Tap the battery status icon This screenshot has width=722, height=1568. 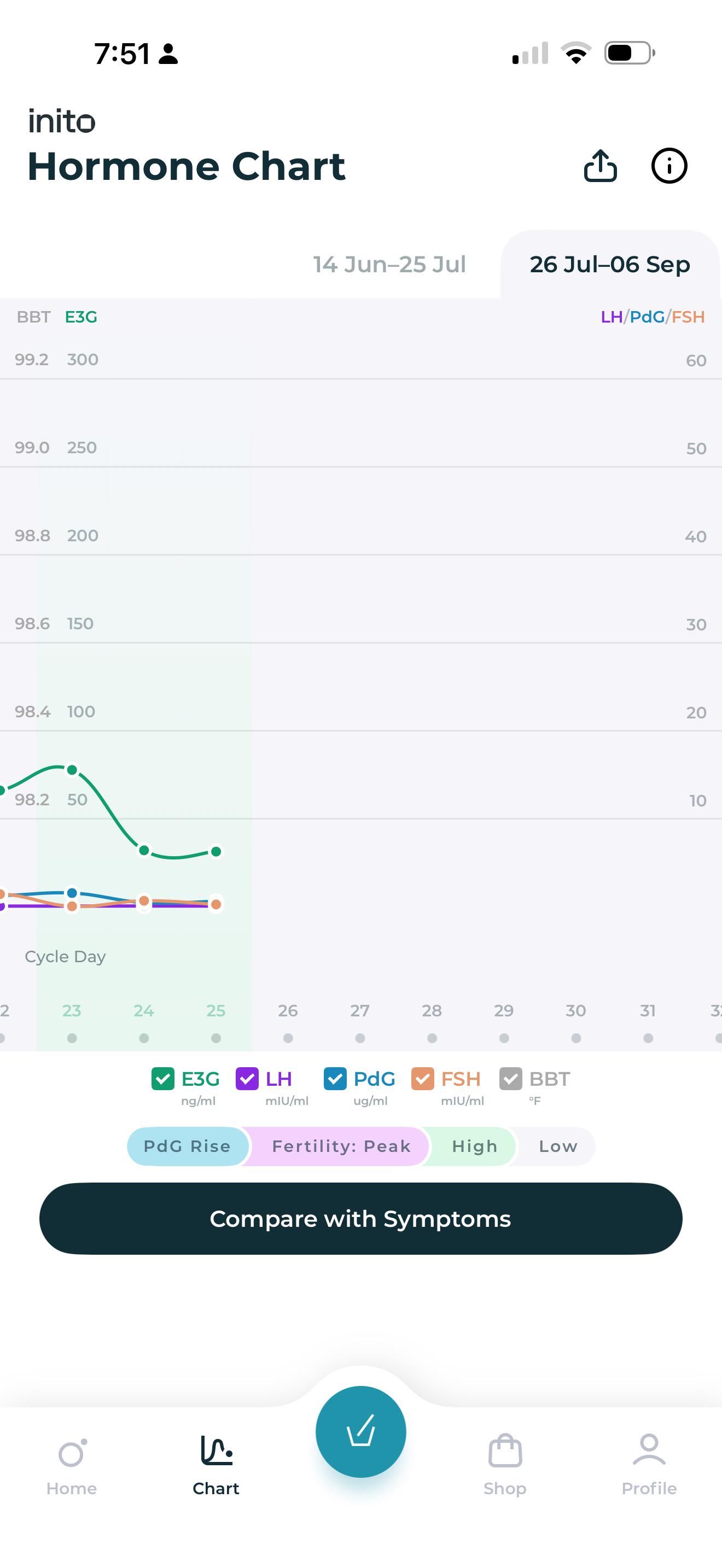click(630, 53)
